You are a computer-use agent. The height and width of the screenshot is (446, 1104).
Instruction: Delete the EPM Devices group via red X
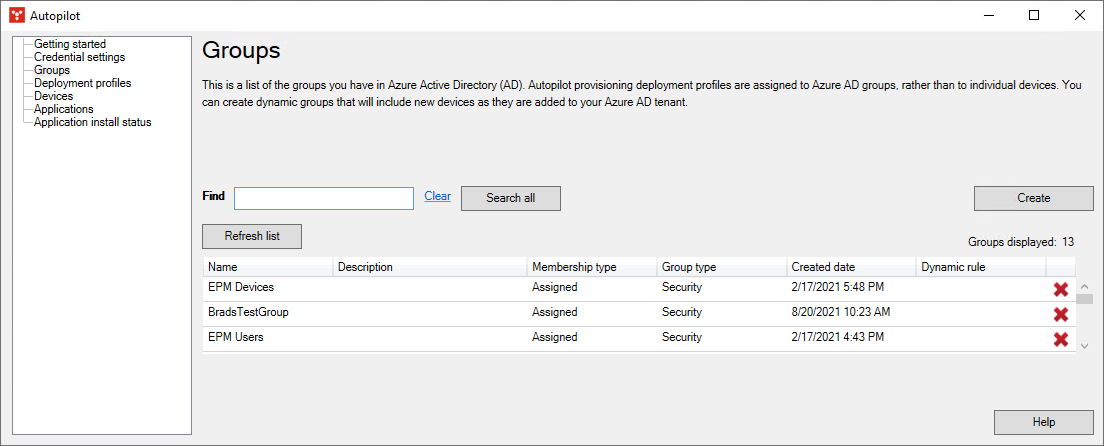[1061, 289]
